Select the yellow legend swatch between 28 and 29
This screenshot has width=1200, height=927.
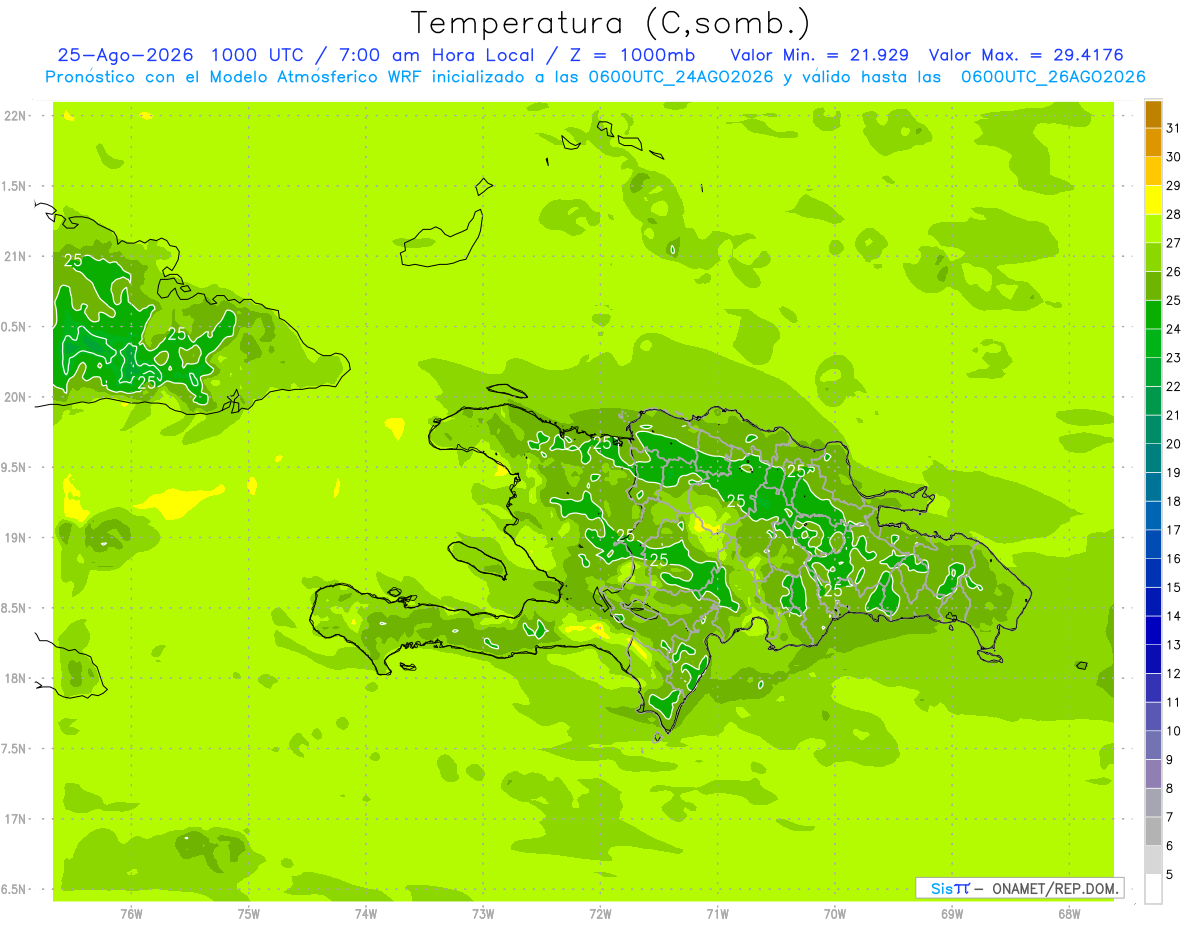coord(1153,200)
